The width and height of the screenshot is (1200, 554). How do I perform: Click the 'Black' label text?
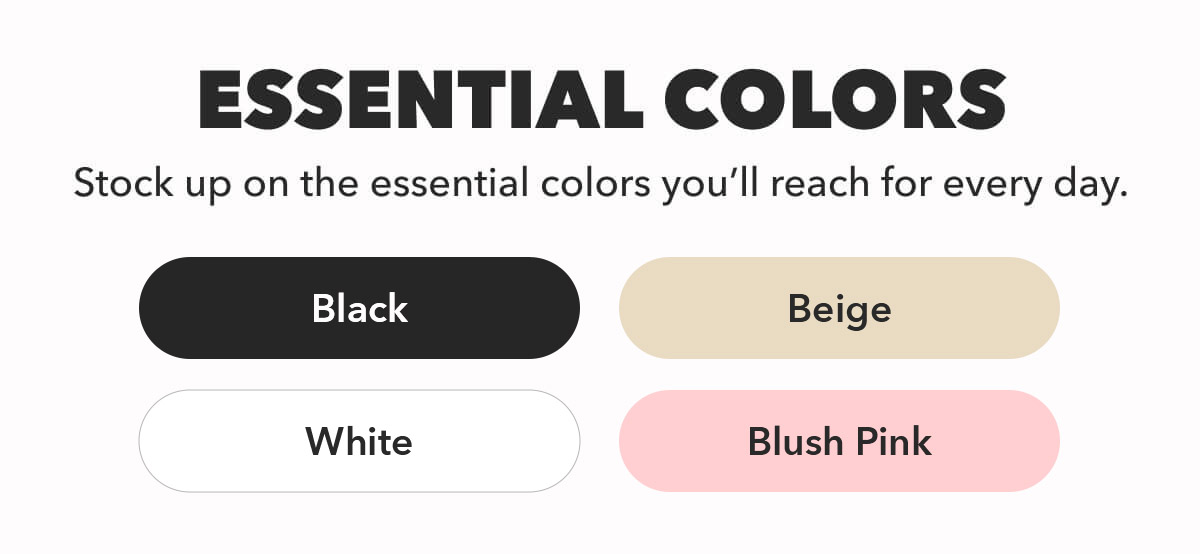[359, 308]
